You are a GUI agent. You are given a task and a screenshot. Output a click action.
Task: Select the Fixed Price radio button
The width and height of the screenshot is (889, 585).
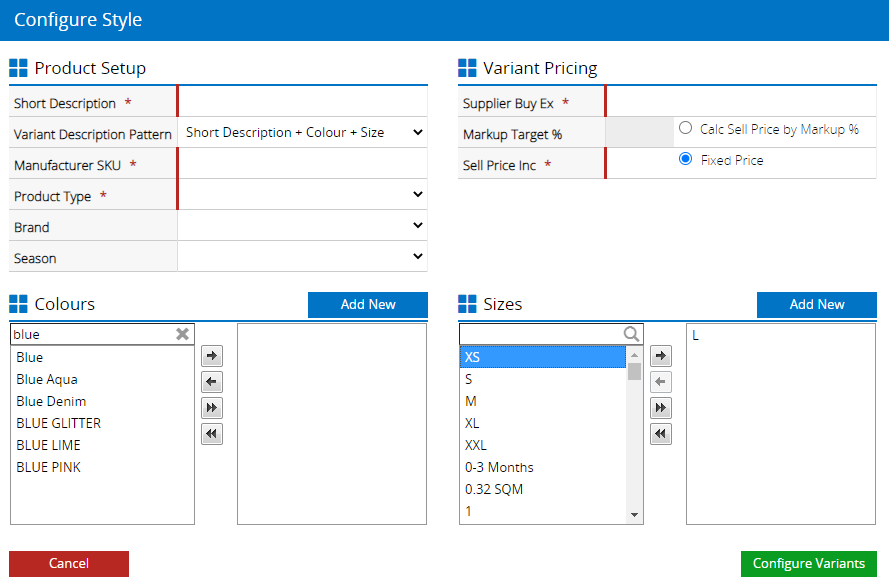[685, 159]
